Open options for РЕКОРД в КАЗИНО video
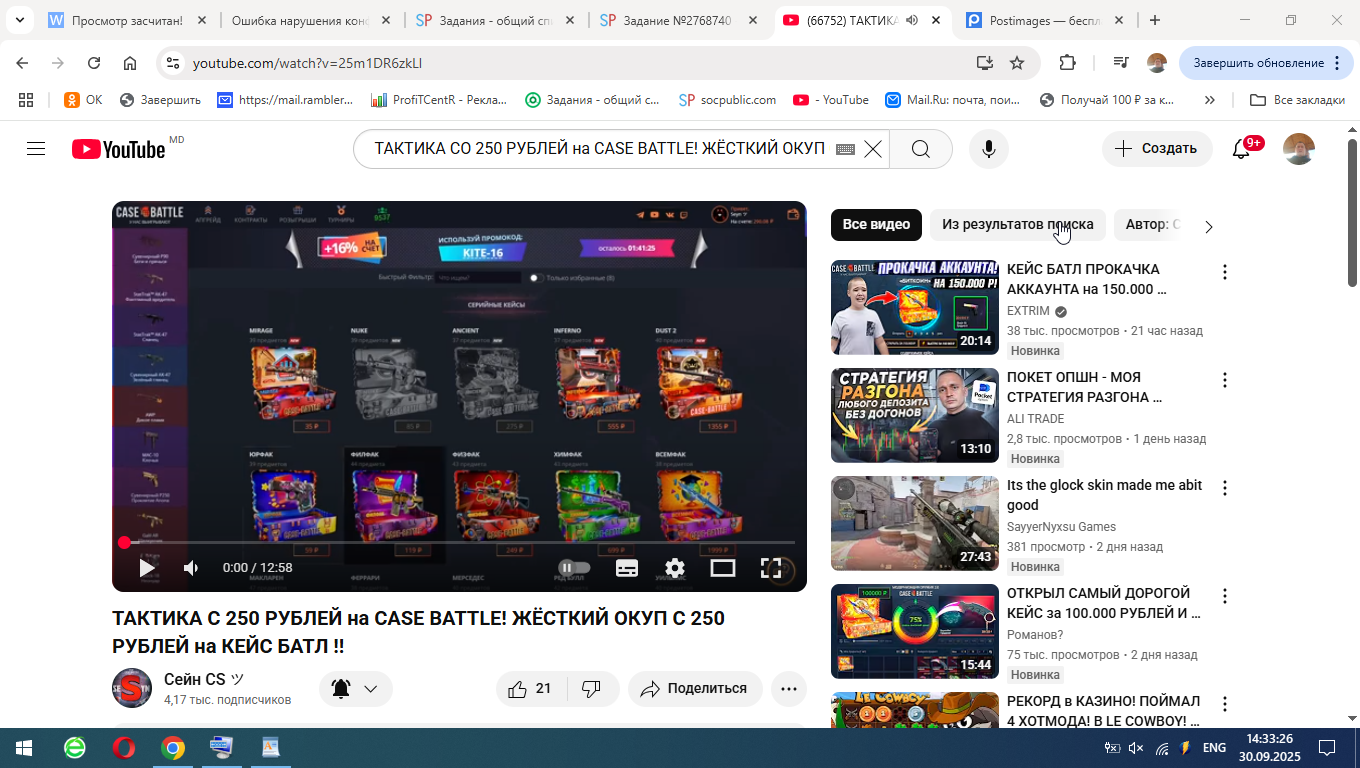The image size is (1360, 768). pos(1224,704)
